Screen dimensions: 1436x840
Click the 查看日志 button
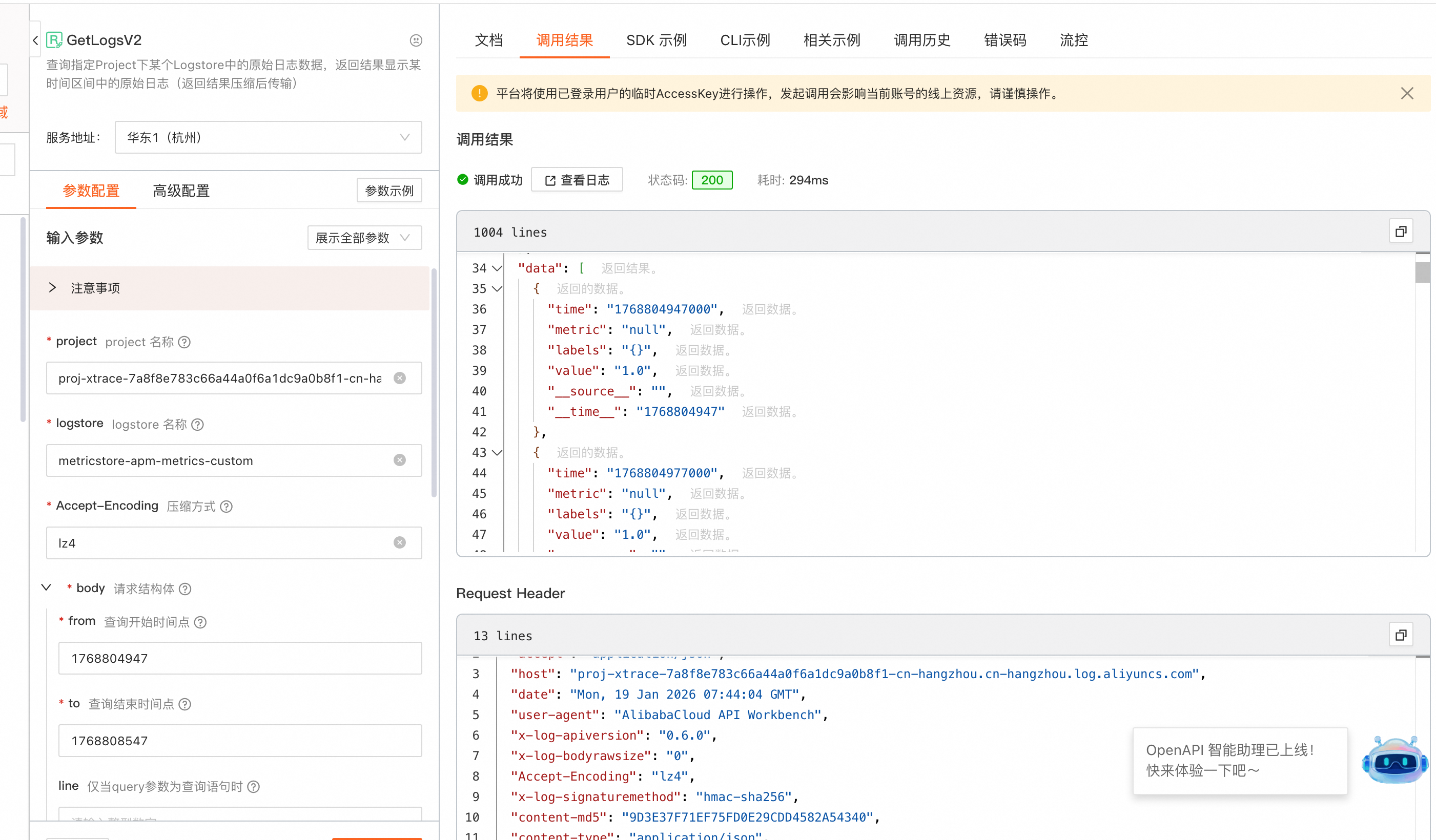click(577, 180)
